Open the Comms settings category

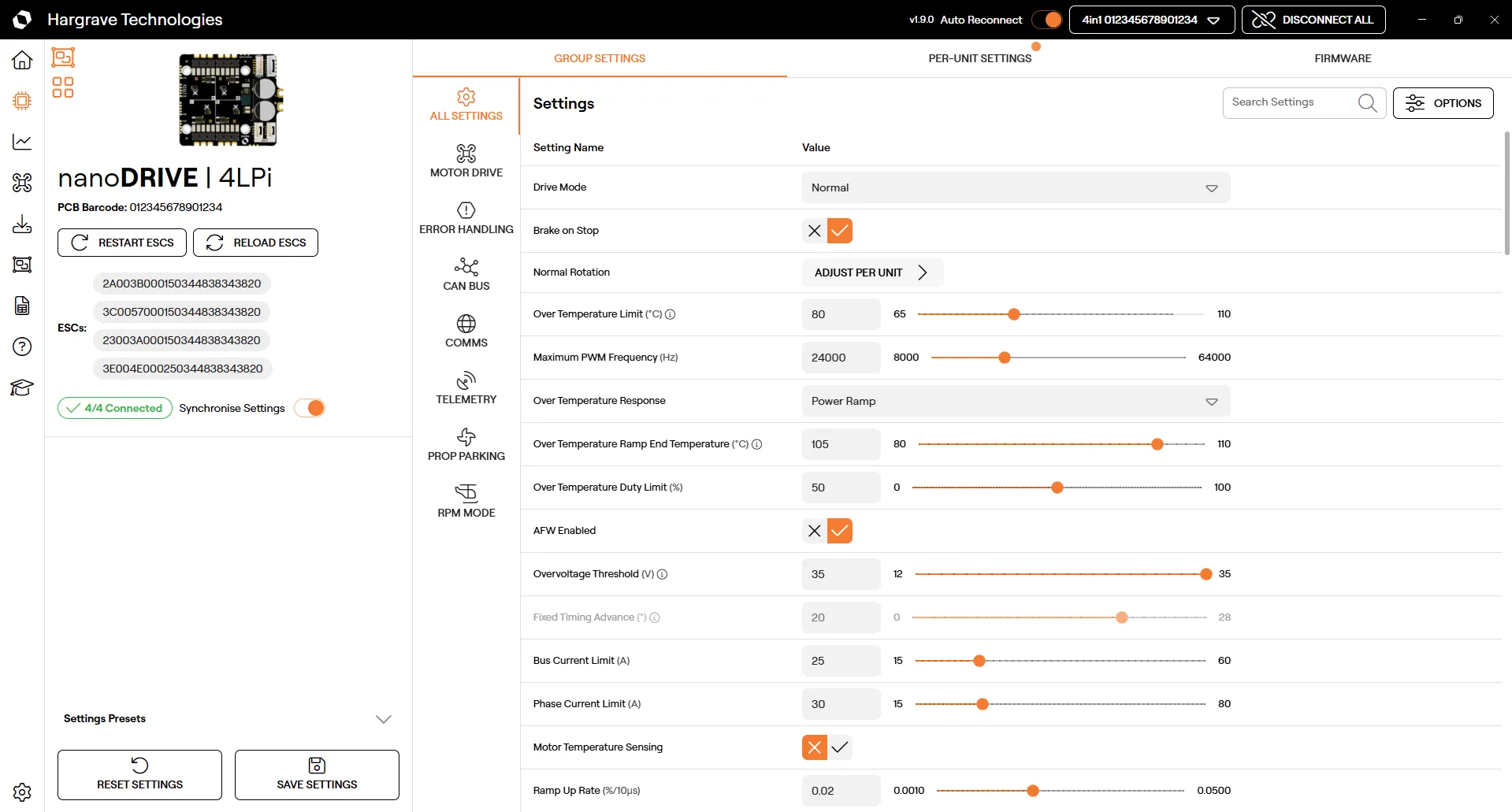click(466, 332)
